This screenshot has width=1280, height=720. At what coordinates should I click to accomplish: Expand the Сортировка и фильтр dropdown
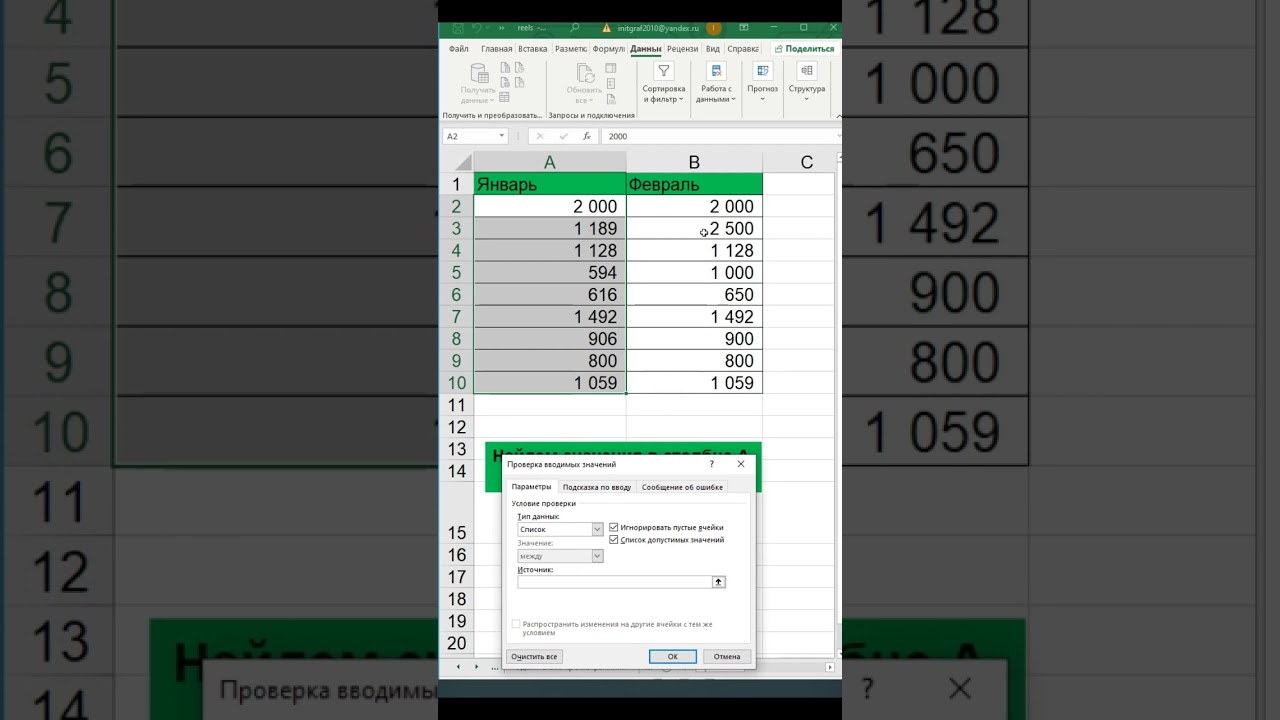(x=681, y=100)
